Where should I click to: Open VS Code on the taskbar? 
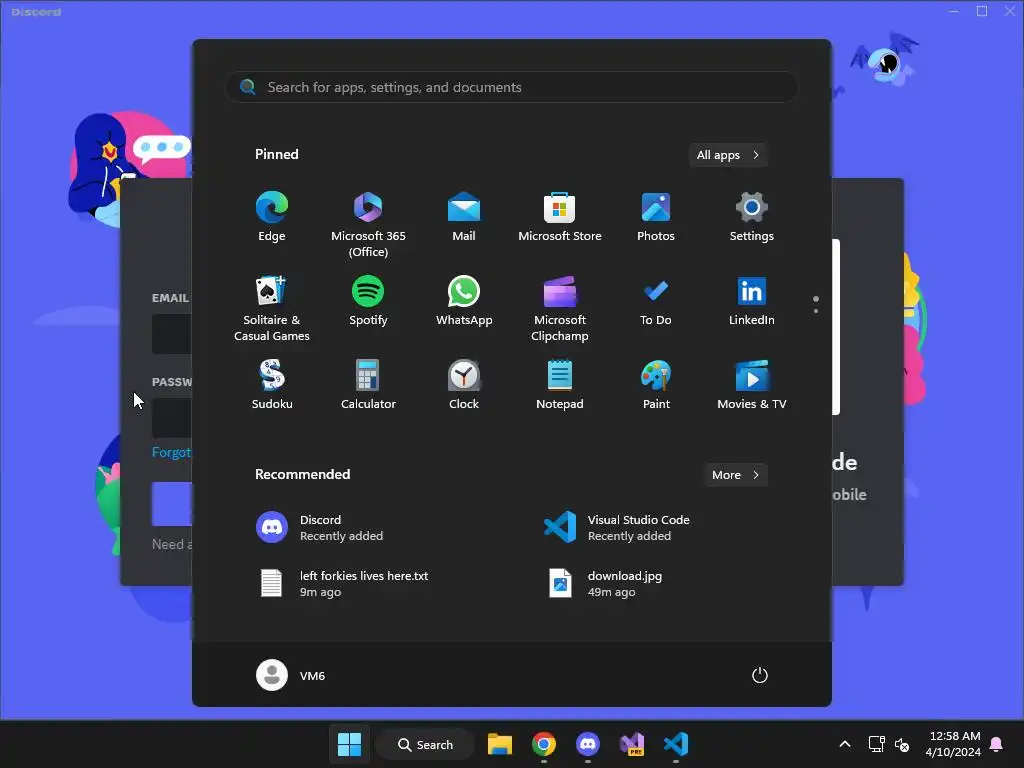[x=676, y=744]
